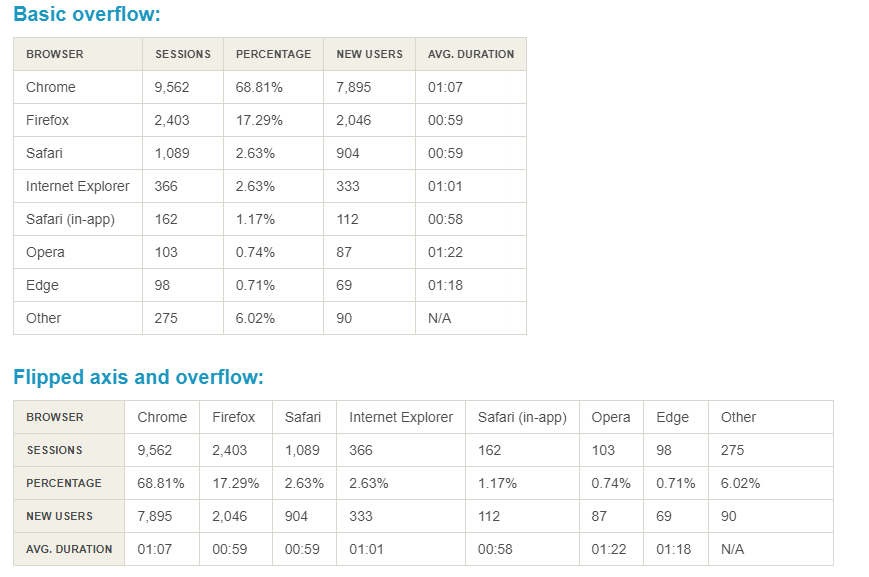Image resolution: width=869 pixels, height=577 pixels.
Task: Select Safari (in-app) row label in first table
Action: coord(70,219)
